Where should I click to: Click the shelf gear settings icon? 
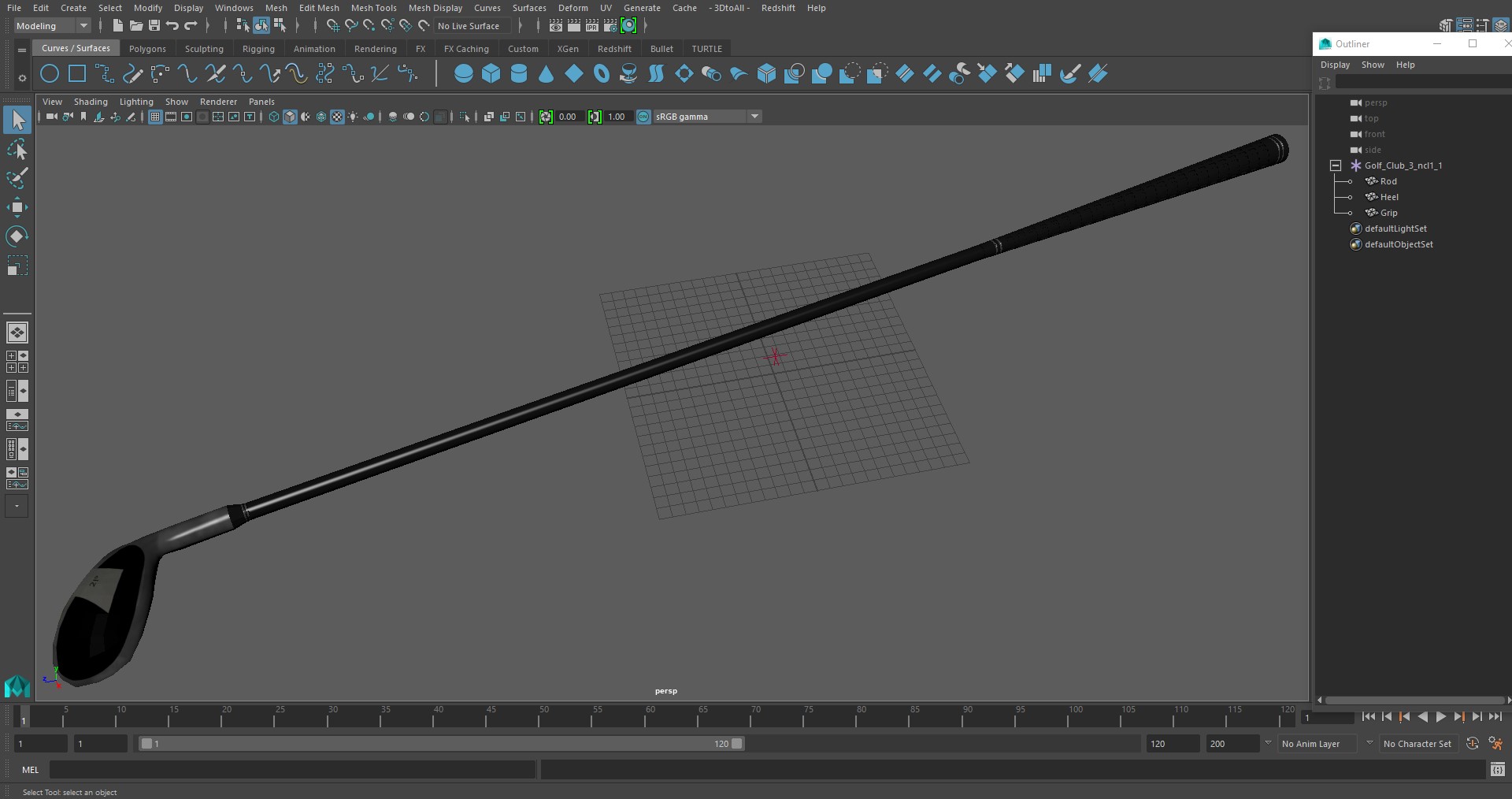click(x=22, y=77)
